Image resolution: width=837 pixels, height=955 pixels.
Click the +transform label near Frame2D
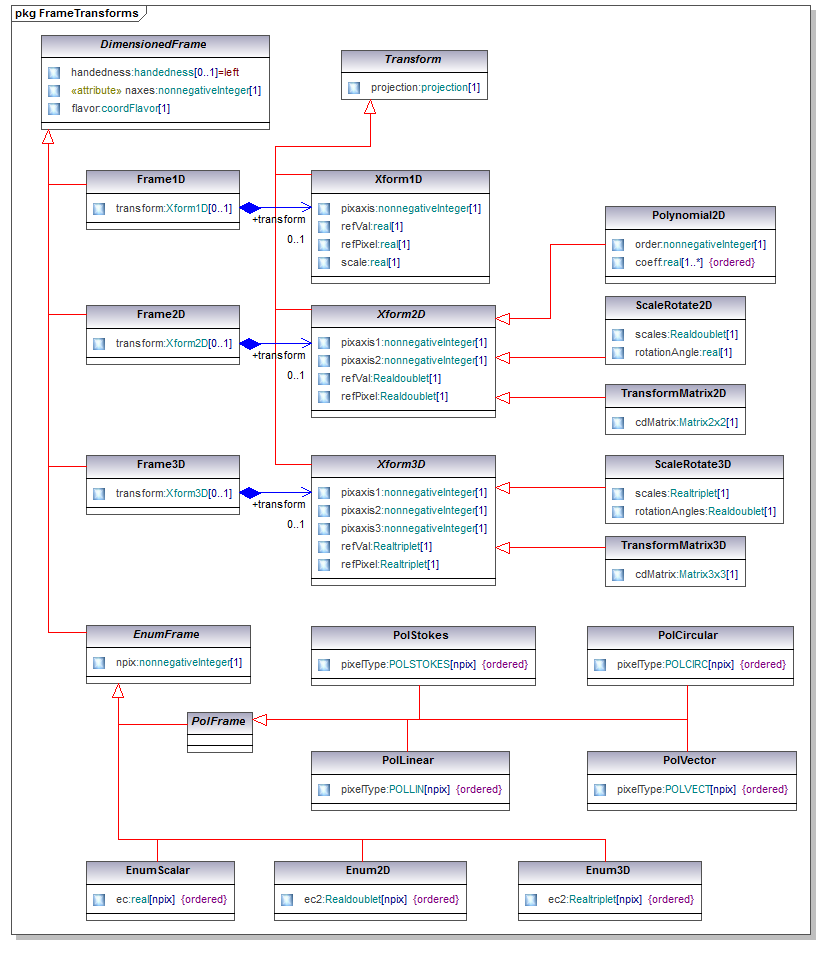pos(278,355)
